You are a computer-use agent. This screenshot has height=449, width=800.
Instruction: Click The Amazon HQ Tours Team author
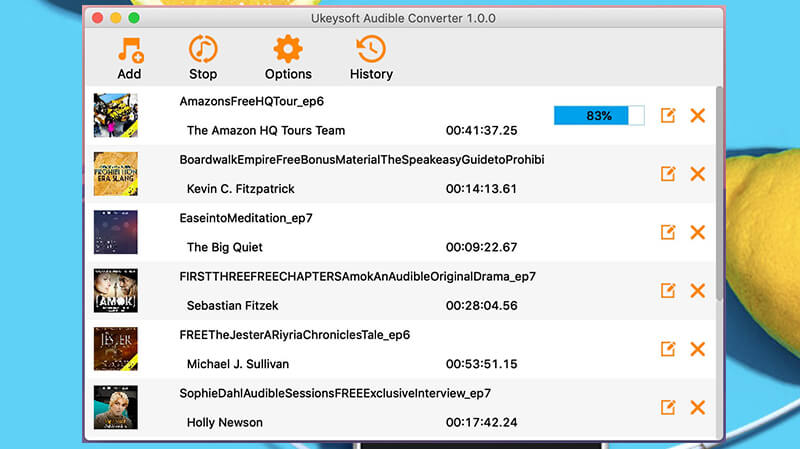[x=266, y=131]
